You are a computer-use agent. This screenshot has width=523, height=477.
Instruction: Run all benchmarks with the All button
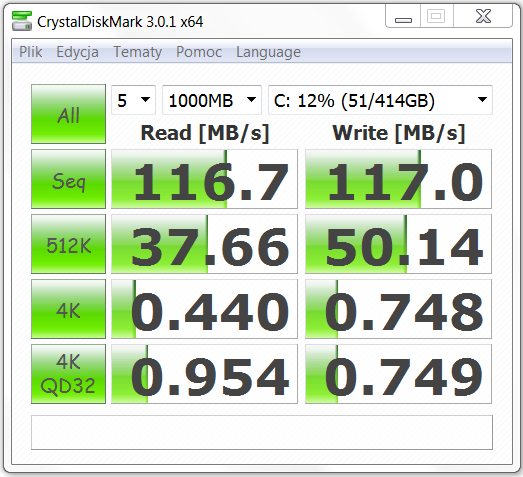[68, 114]
